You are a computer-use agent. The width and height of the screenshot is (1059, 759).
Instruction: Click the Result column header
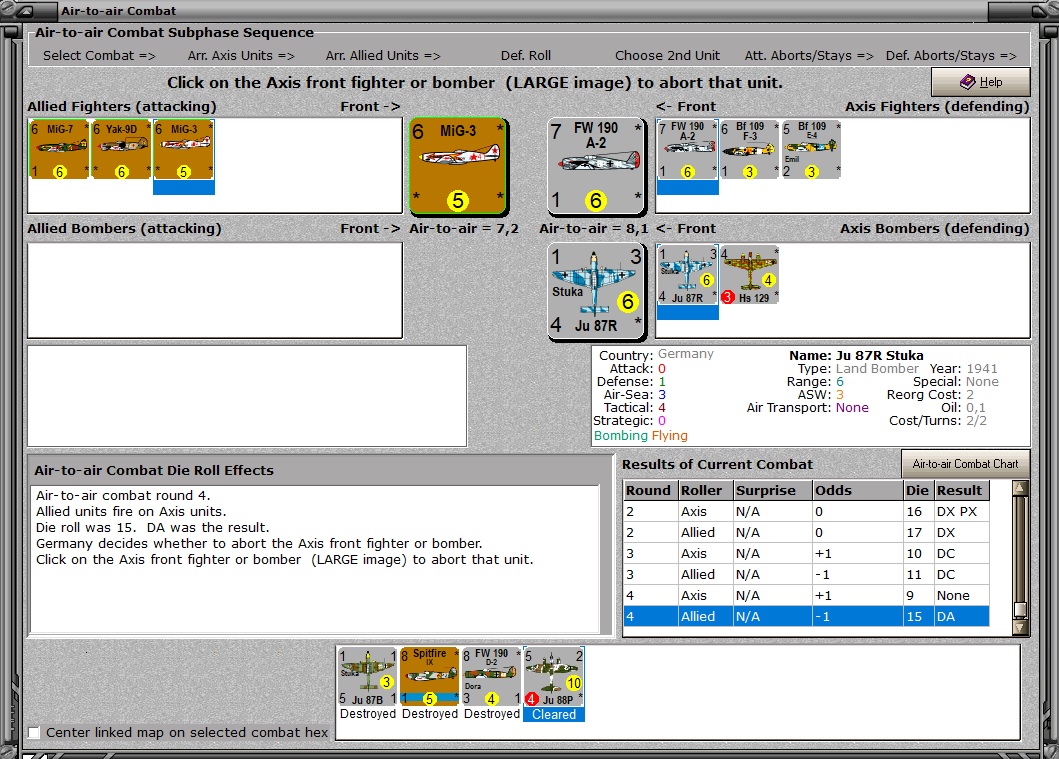click(x=961, y=490)
